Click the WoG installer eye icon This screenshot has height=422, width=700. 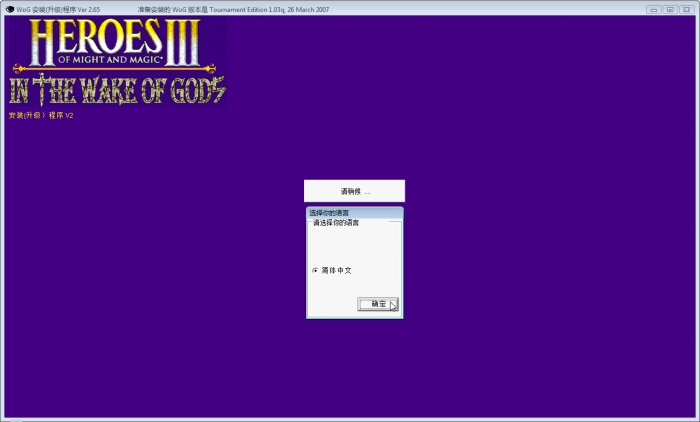tap(10, 9)
